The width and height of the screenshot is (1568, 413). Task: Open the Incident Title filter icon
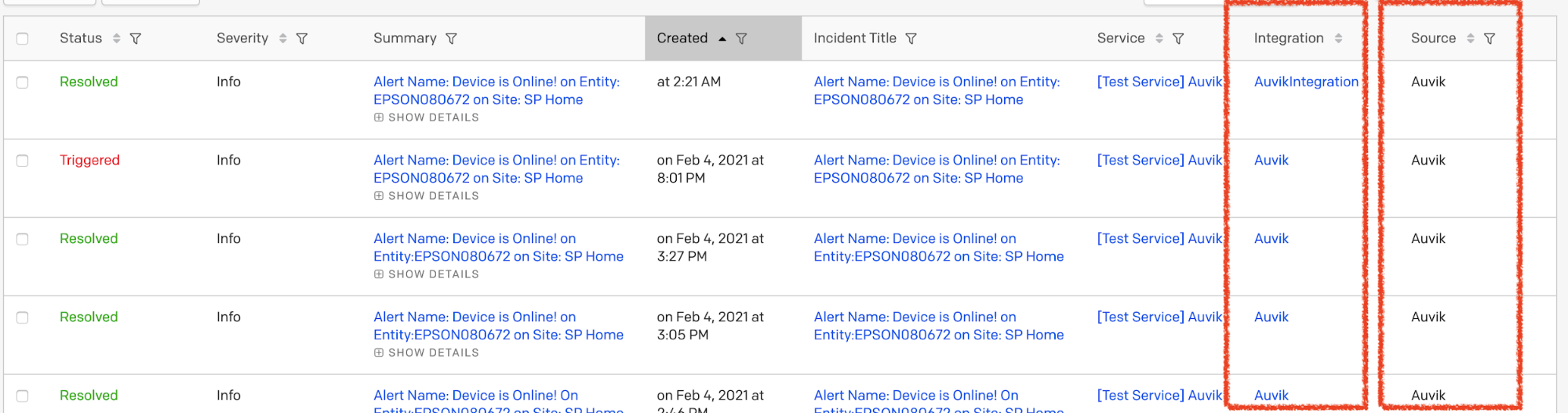(911, 38)
